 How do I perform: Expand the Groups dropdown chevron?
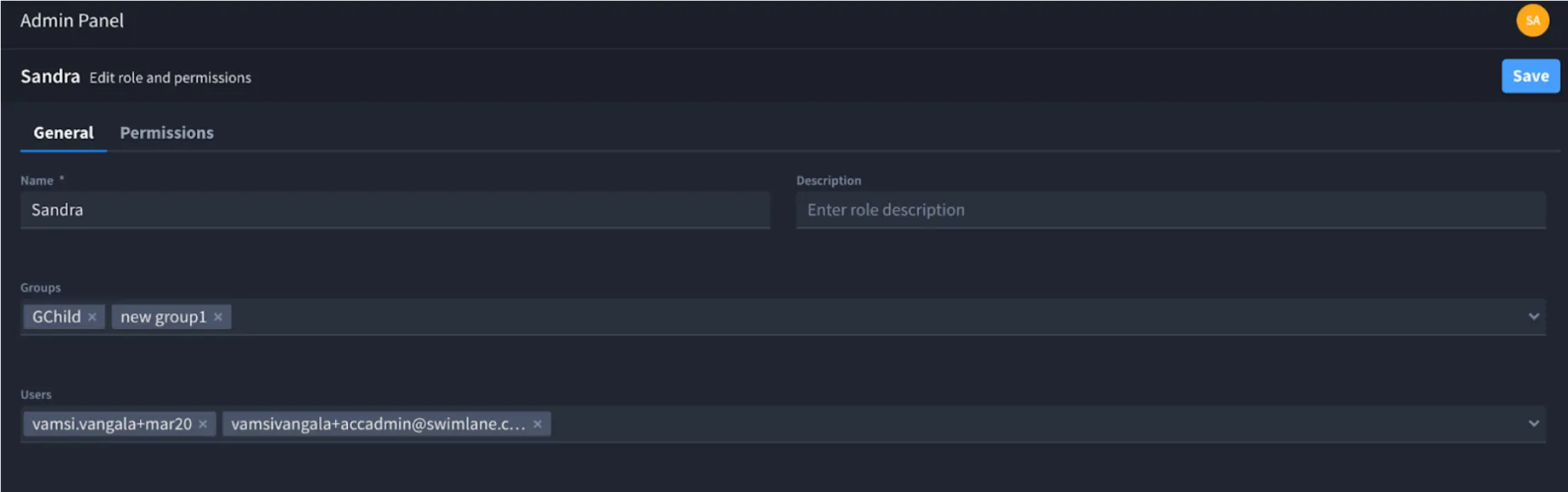point(1533,316)
